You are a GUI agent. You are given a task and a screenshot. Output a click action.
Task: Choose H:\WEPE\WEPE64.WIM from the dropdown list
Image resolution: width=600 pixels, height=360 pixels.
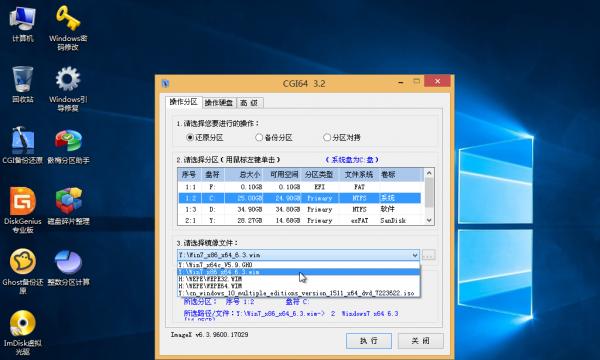(298, 286)
